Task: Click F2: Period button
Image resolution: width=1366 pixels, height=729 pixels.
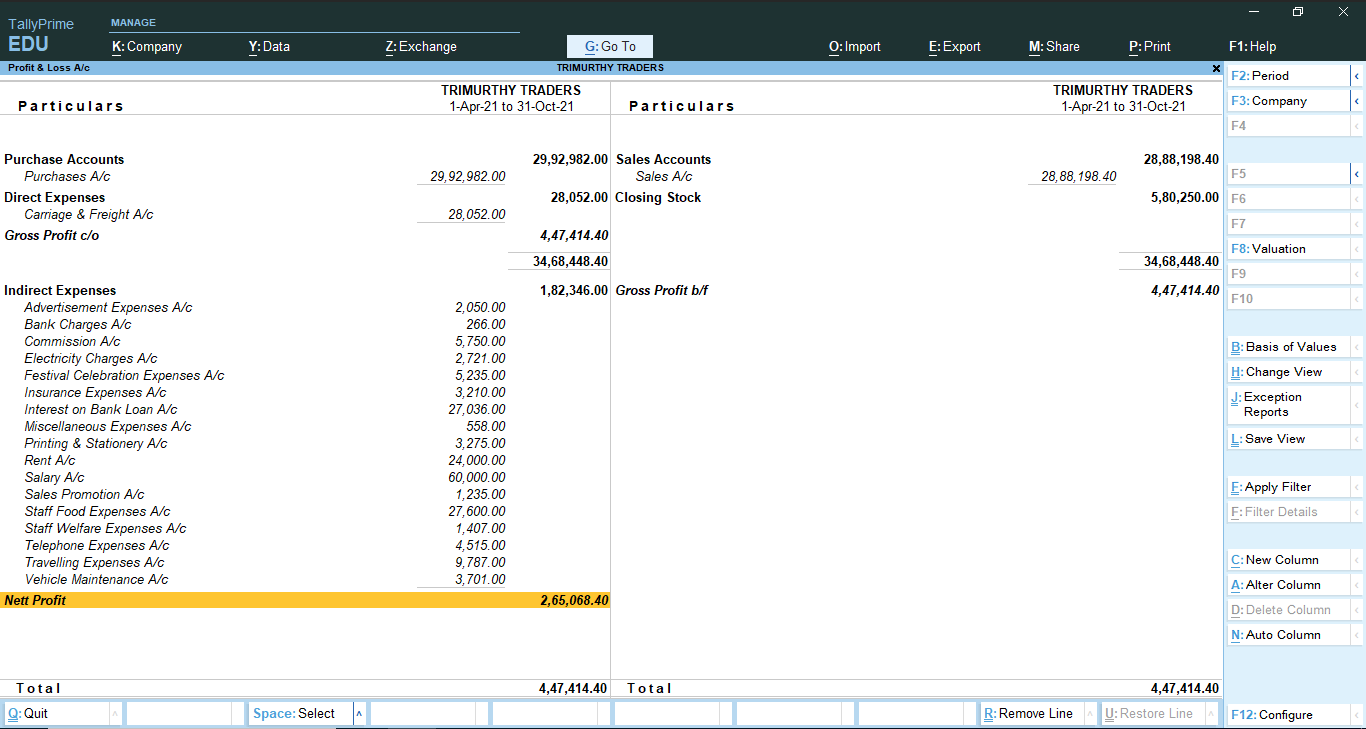Action: pyautogui.click(x=1288, y=76)
